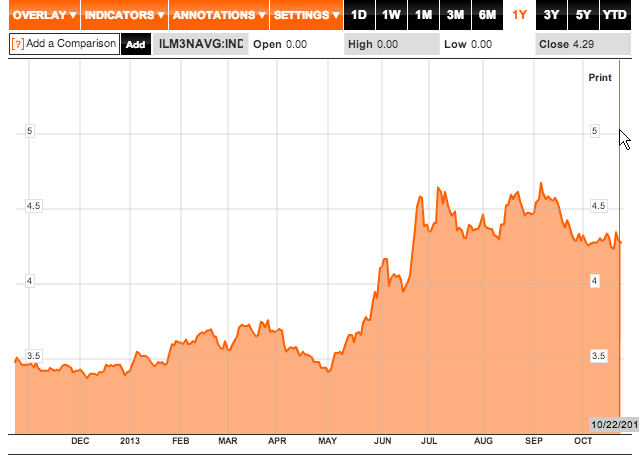Click the FEB x-axis label

pos(181,441)
